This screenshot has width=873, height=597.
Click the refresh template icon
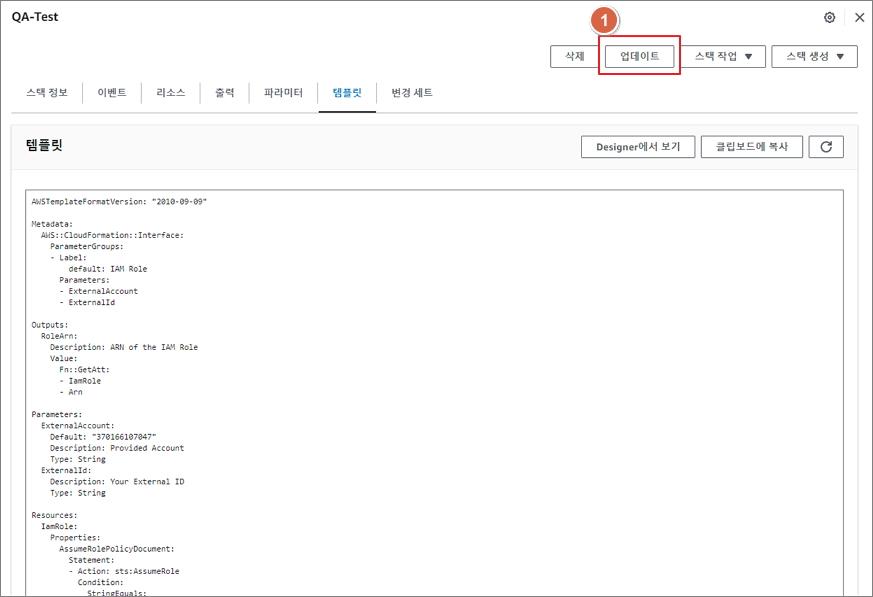coord(826,147)
